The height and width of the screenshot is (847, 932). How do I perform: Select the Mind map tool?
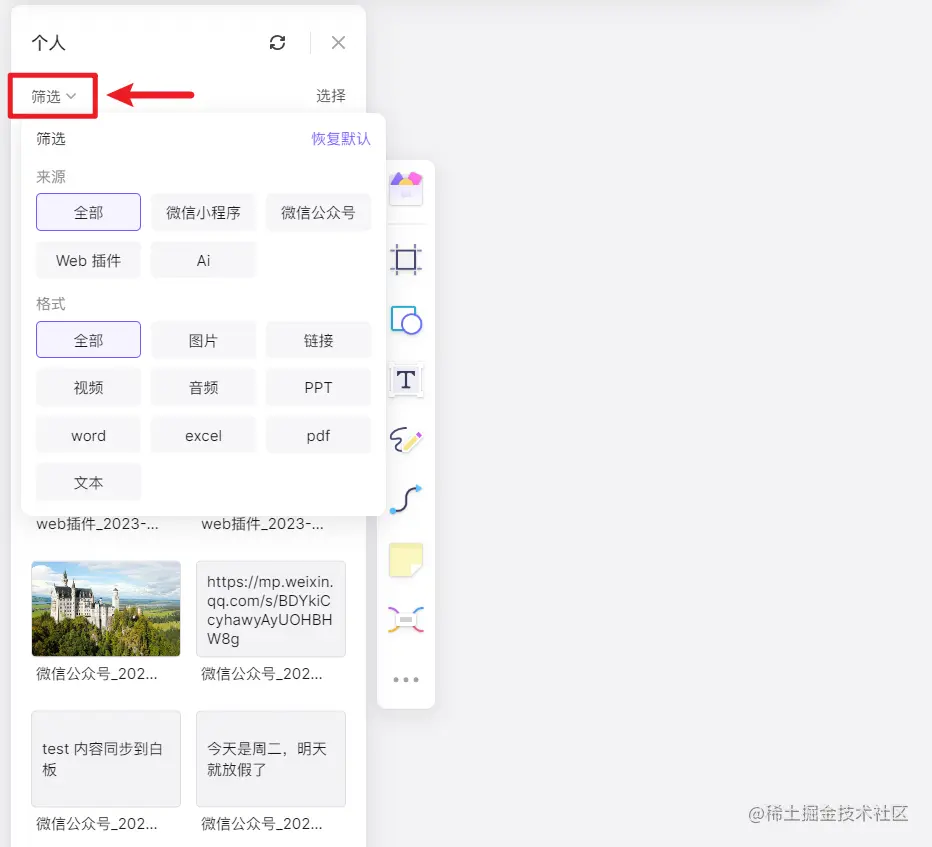[x=406, y=619]
